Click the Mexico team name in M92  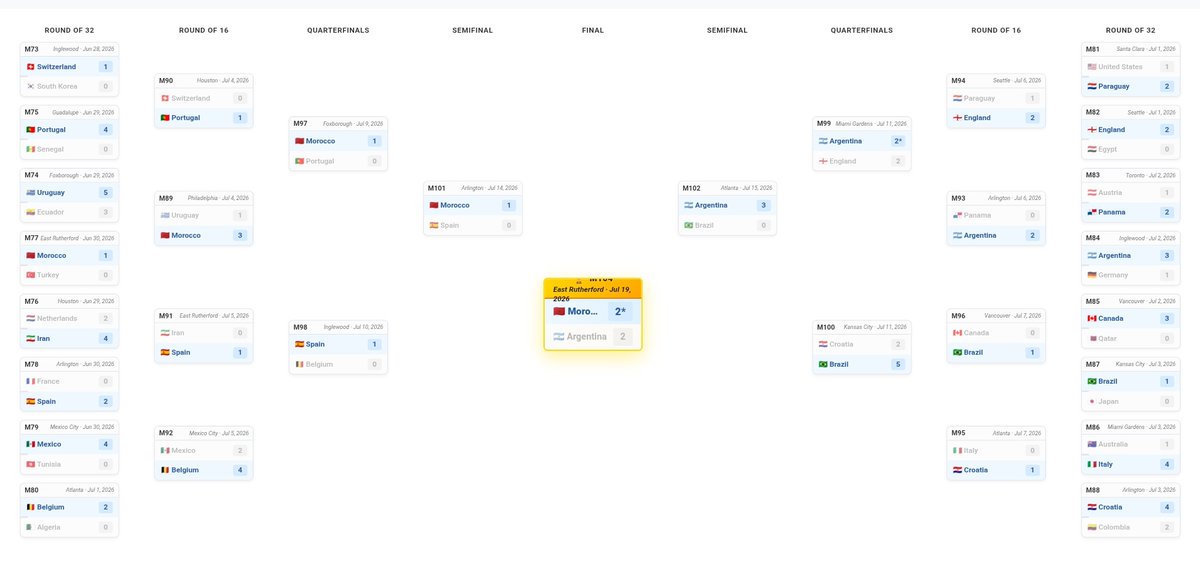[183, 451]
